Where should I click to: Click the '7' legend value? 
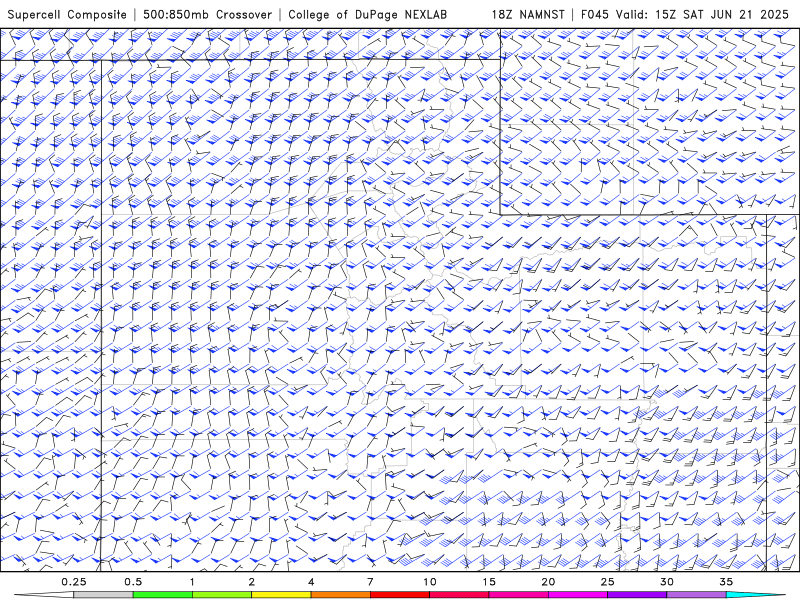tap(370, 582)
